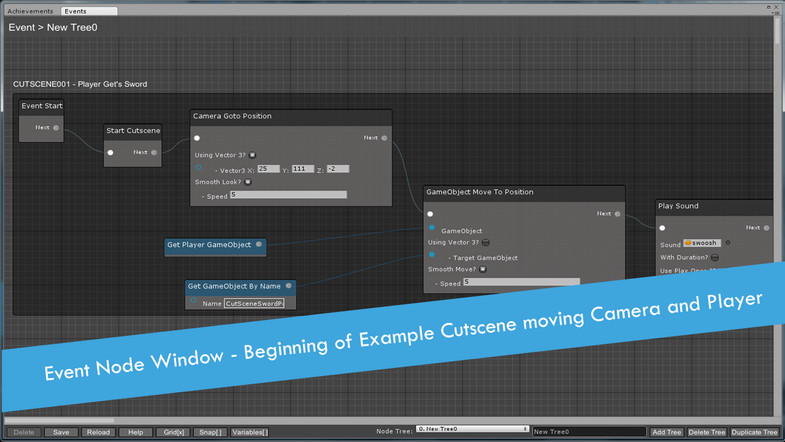The image size is (785, 442).
Task: Click the blue GameObject input port
Action: [x=432, y=228]
